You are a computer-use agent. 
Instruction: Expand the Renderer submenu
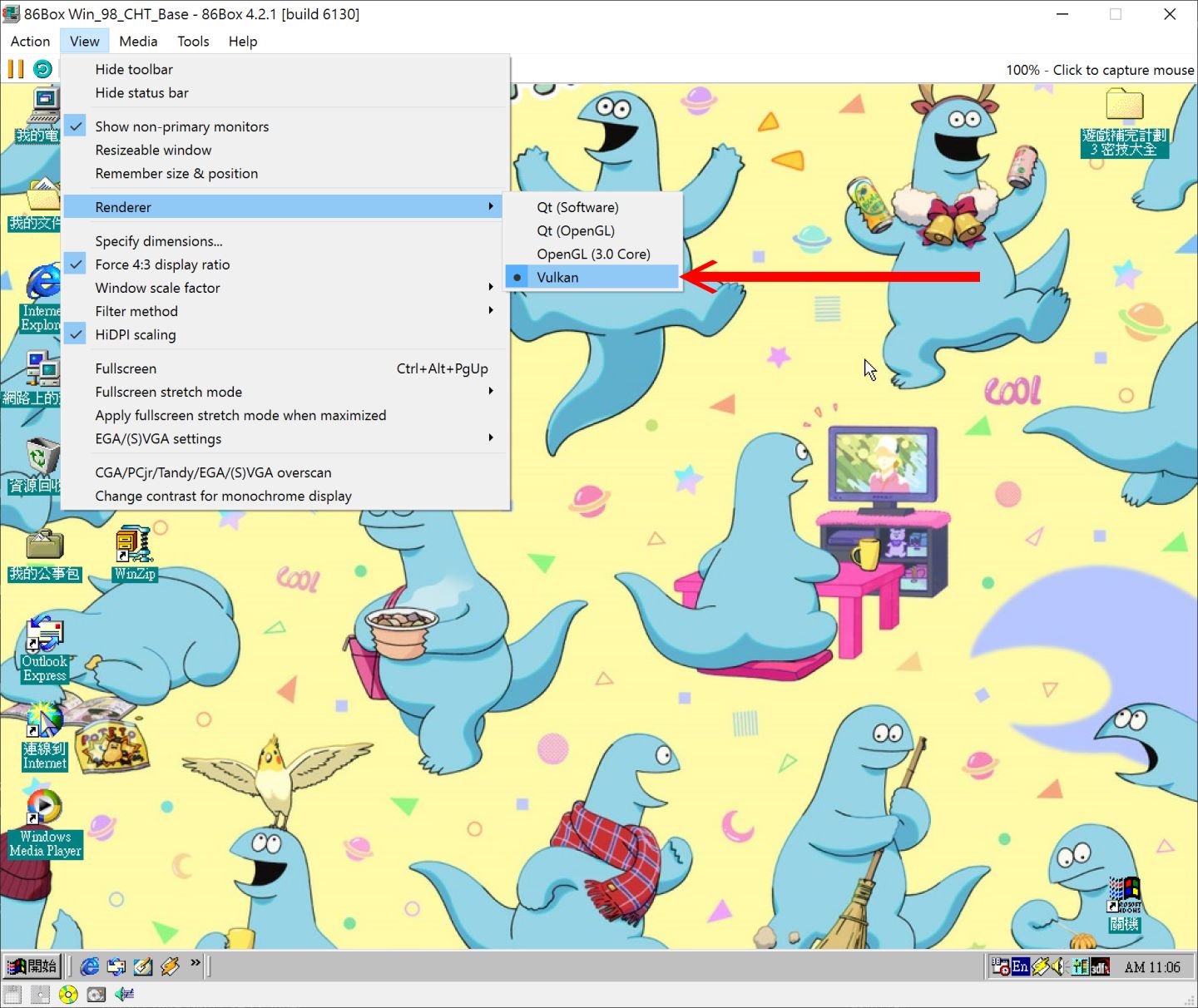pyautogui.click(x=284, y=207)
